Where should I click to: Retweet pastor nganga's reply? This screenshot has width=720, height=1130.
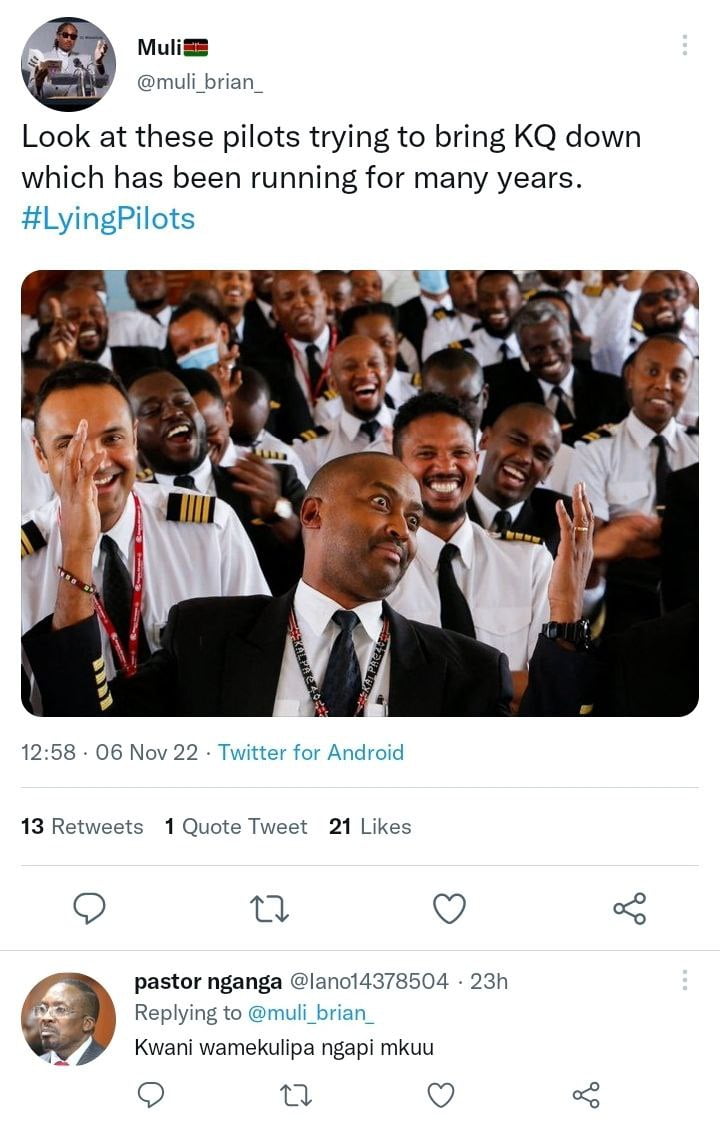[296, 1095]
